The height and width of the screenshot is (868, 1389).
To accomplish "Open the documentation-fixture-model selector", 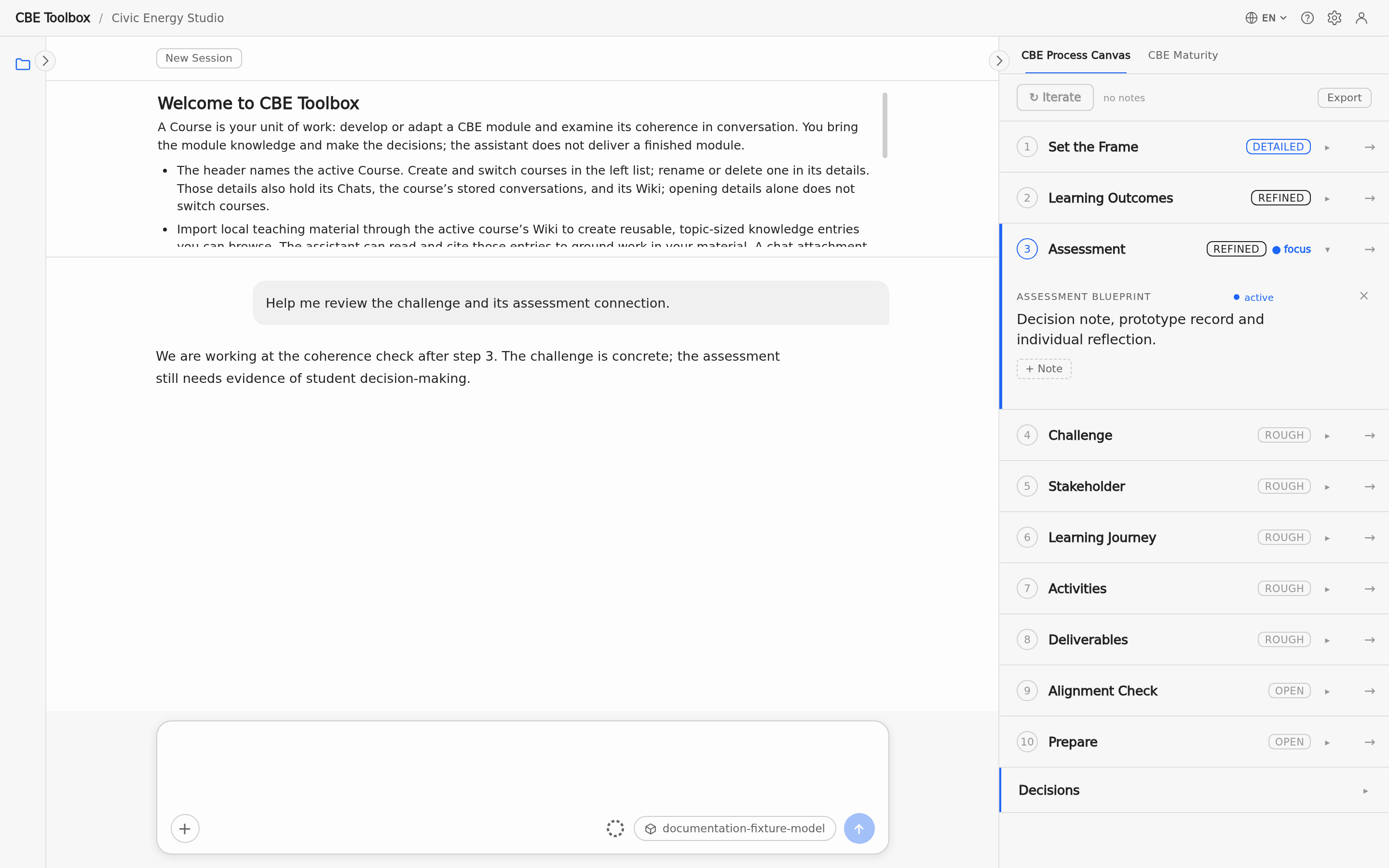I will click(735, 828).
